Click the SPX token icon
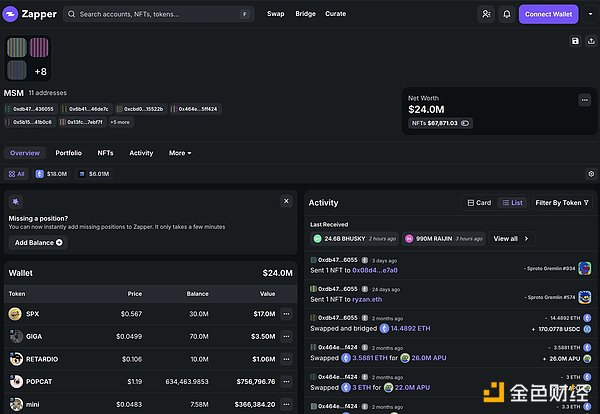 click(15, 314)
